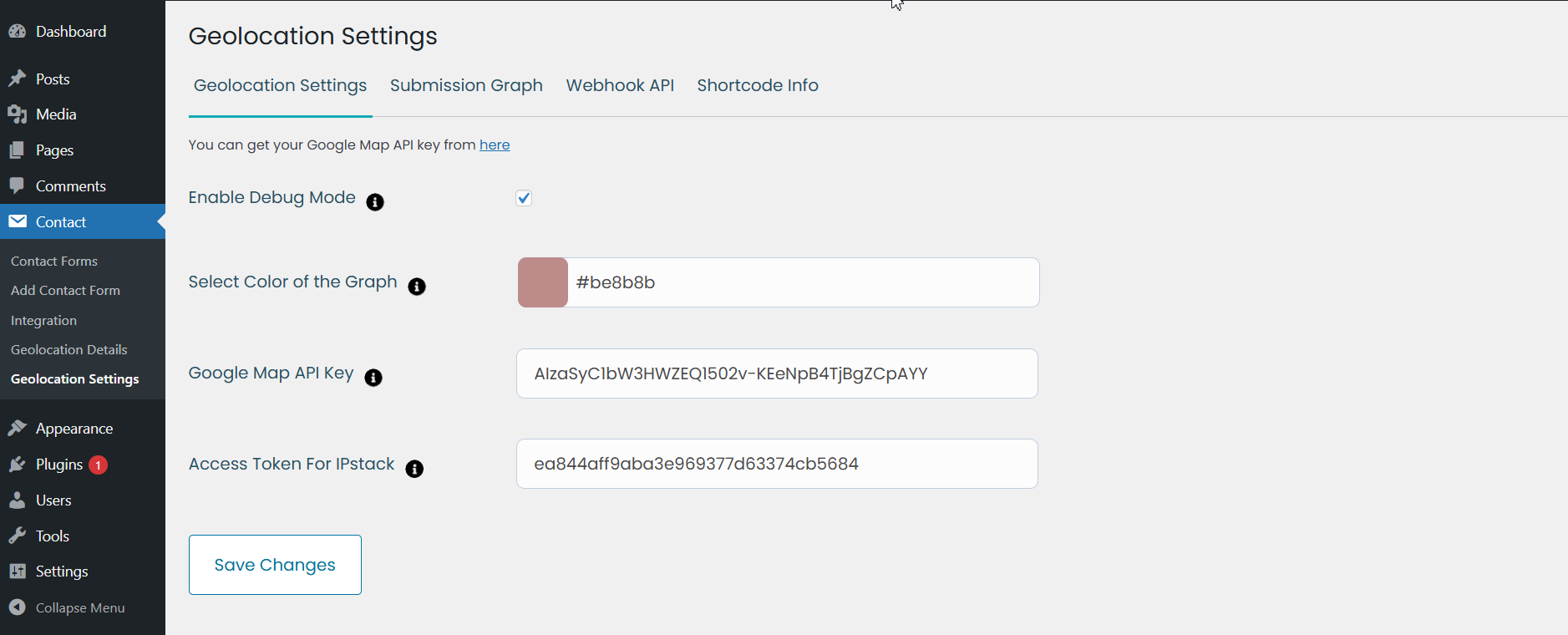Switch to the Submission Graph tab
The width and height of the screenshot is (1568, 635).
466,85
